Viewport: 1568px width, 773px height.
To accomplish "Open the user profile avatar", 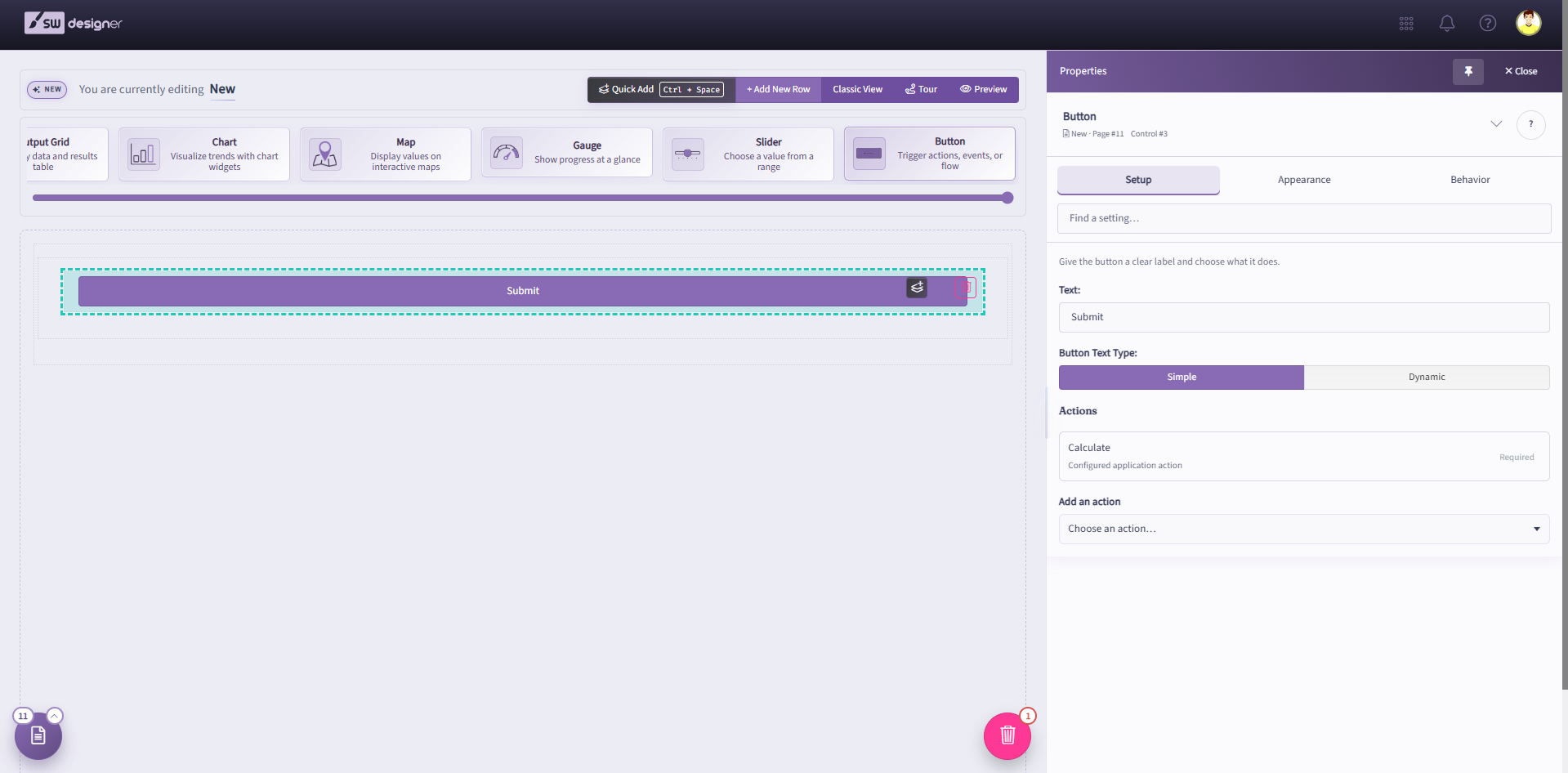I will coord(1529,23).
